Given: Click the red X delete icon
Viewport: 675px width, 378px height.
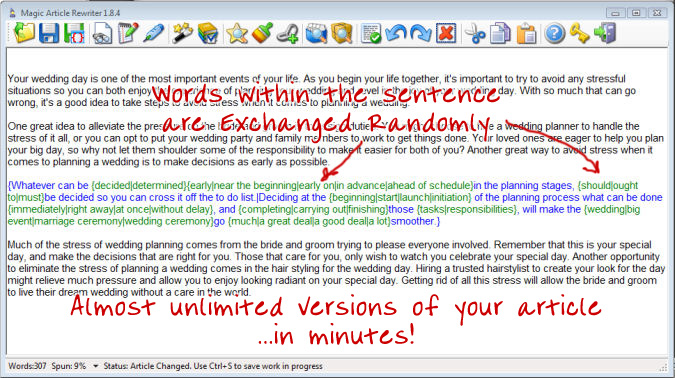Looking at the screenshot, I should [446, 33].
